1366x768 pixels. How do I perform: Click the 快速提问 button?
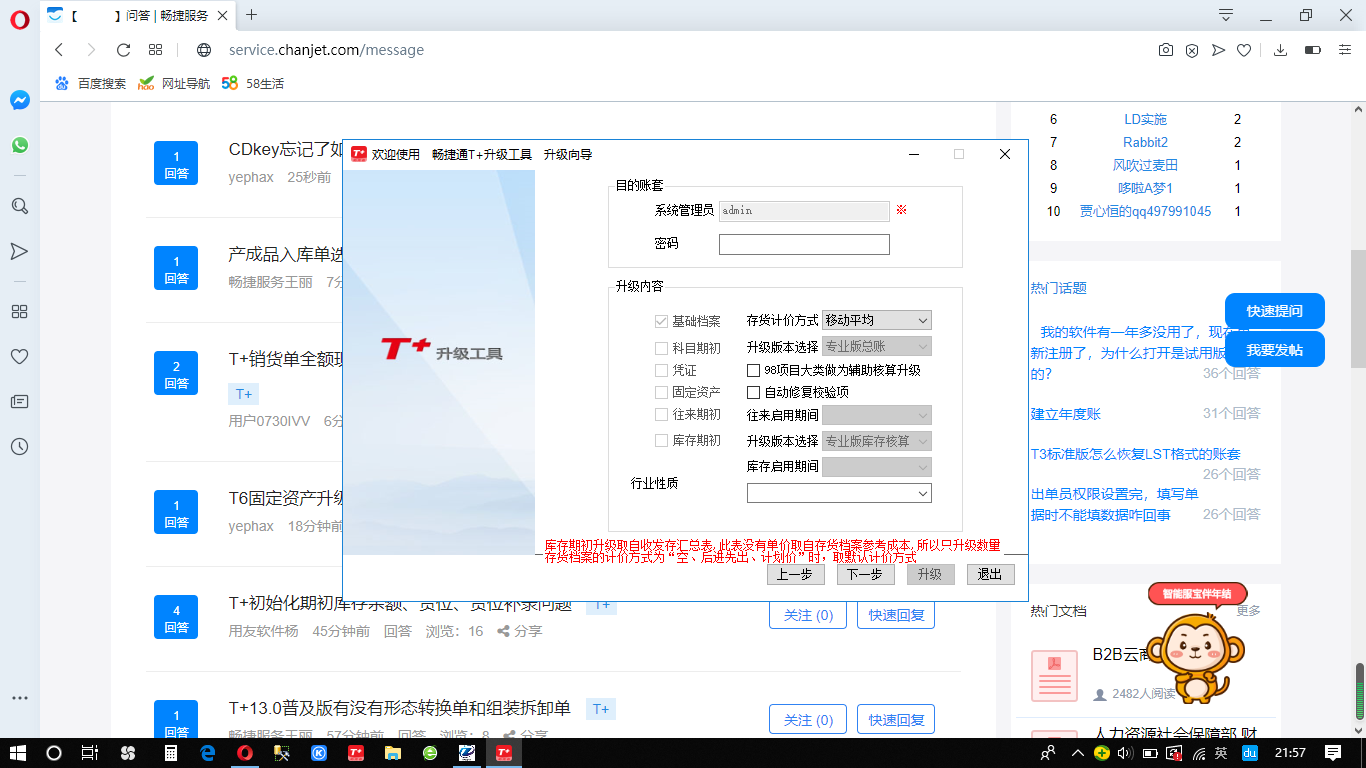[1275, 311]
